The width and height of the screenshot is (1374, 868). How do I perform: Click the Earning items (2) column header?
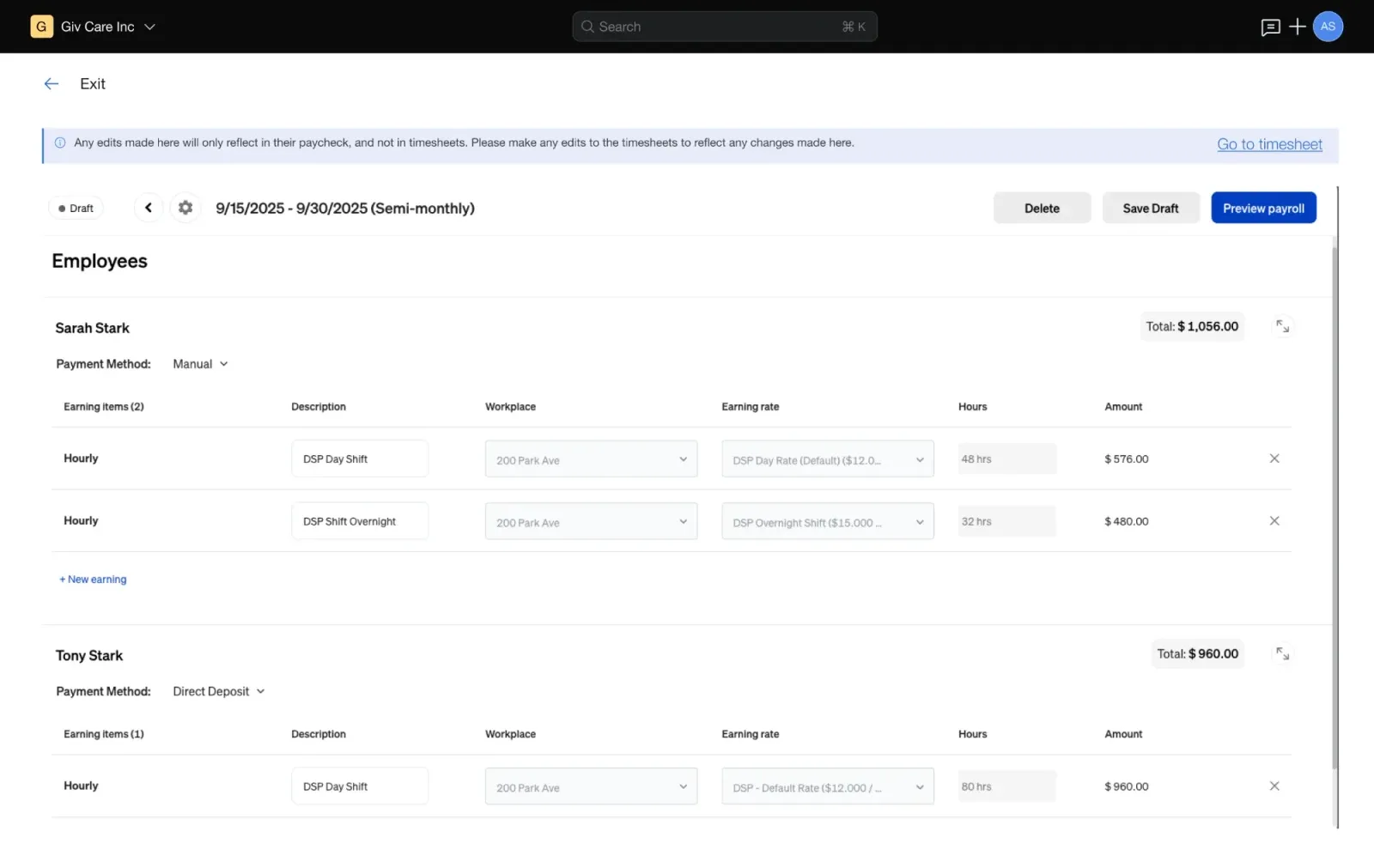click(104, 407)
